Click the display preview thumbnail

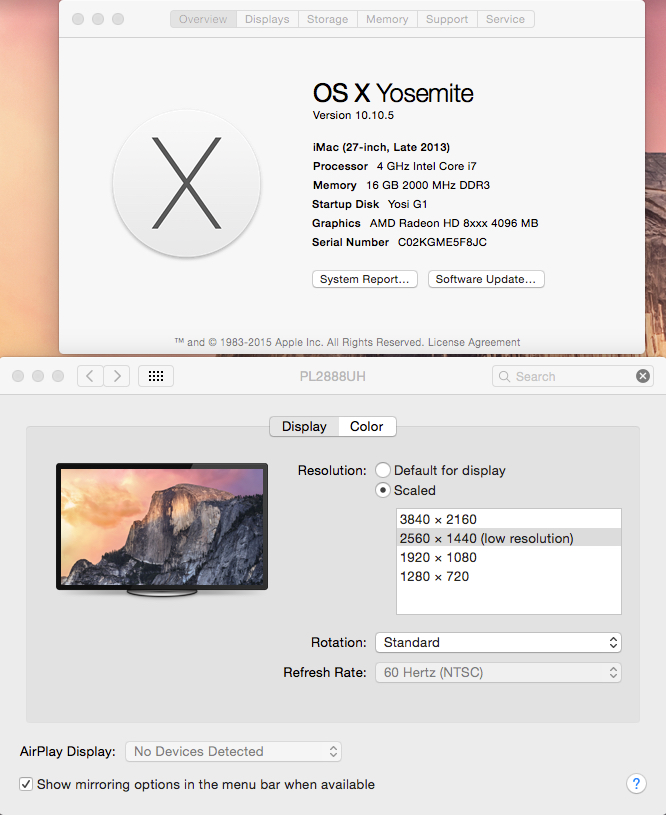pyautogui.click(x=162, y=529)
